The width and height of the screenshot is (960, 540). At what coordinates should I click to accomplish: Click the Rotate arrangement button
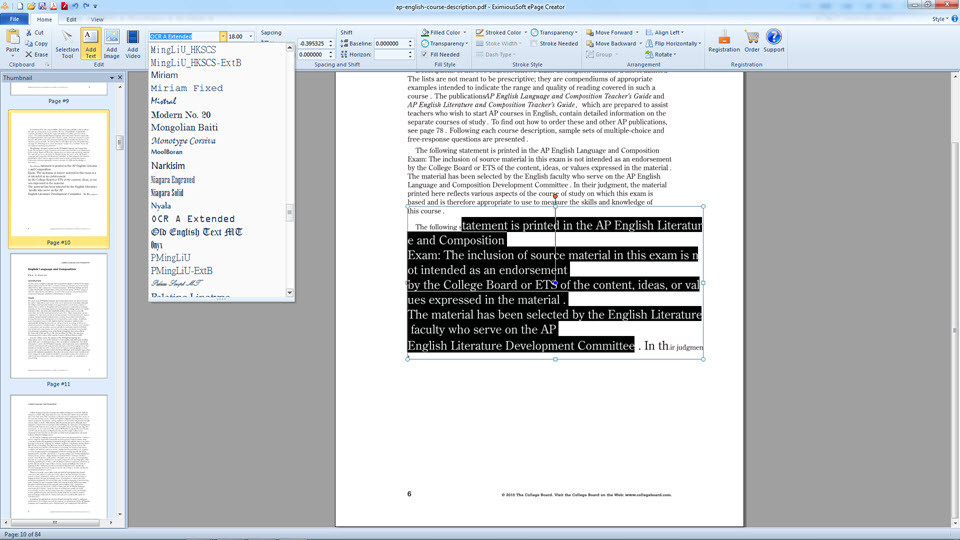click(661, 54)
